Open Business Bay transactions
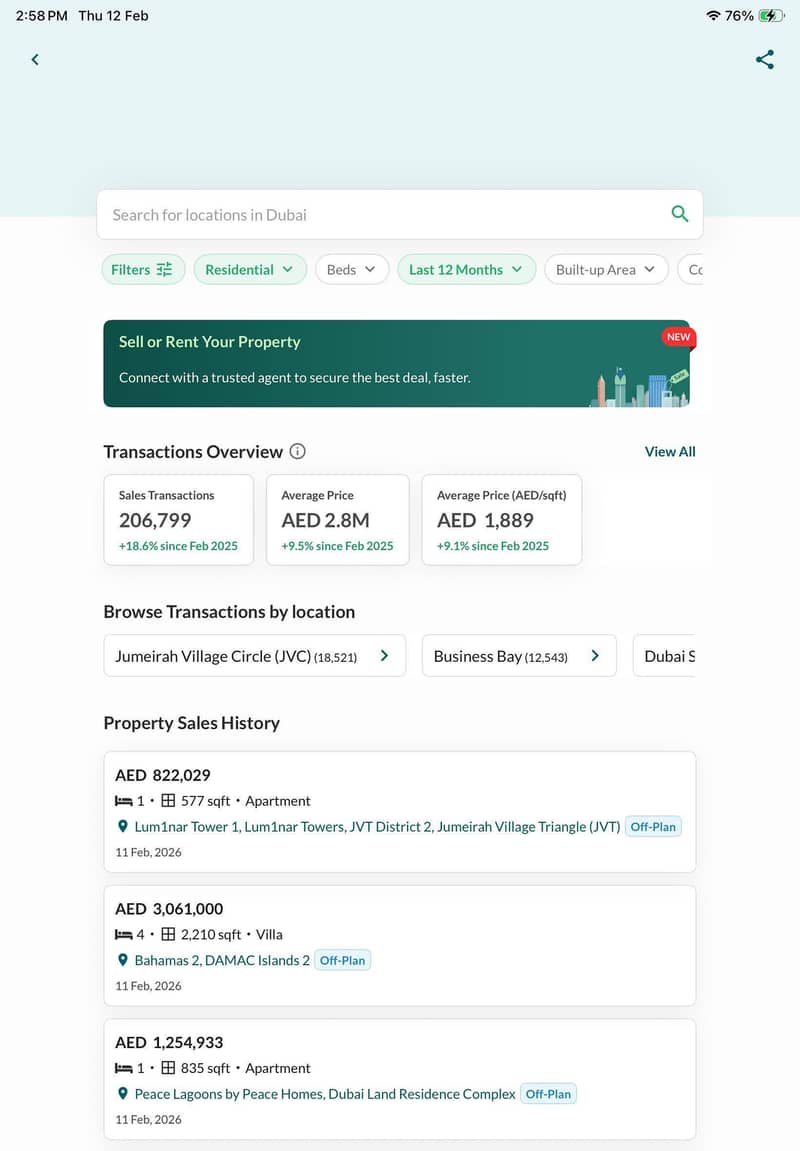The image size is (800, 1151). 519,656
